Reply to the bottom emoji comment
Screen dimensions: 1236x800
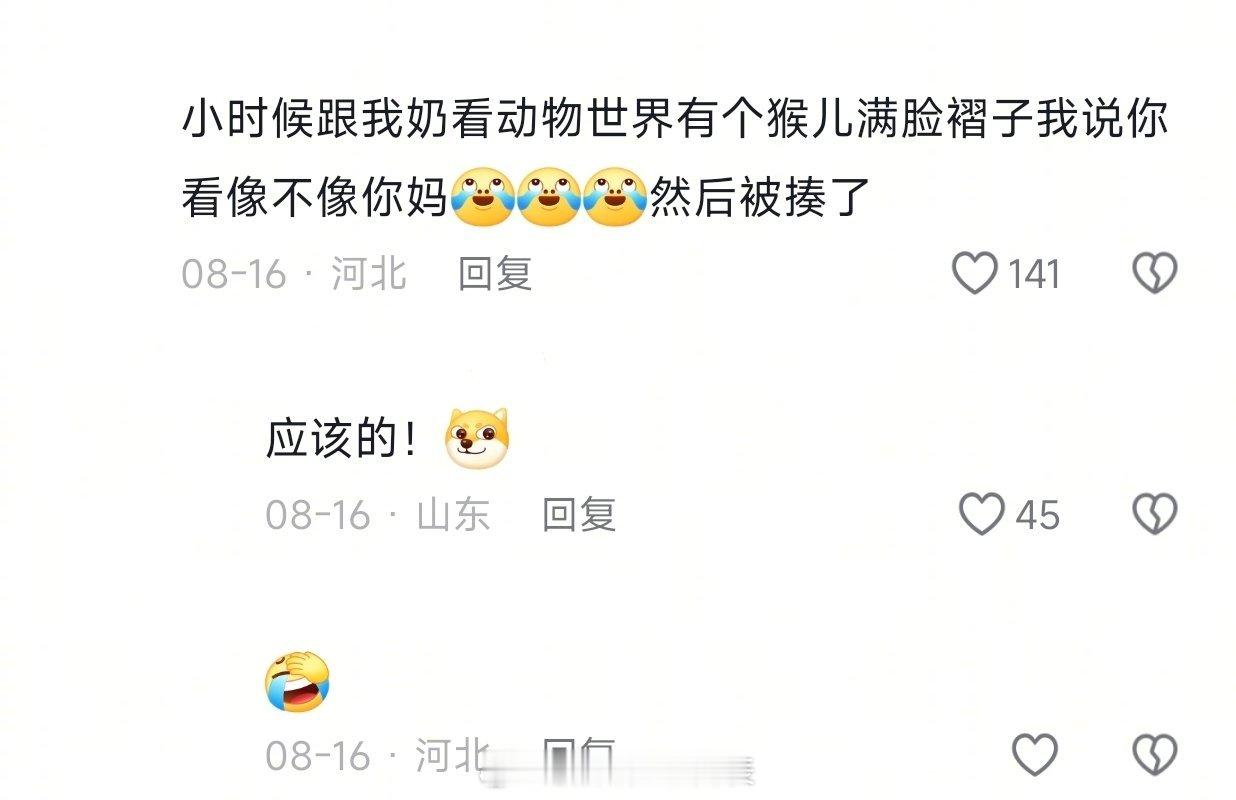[x=579, y=755]
